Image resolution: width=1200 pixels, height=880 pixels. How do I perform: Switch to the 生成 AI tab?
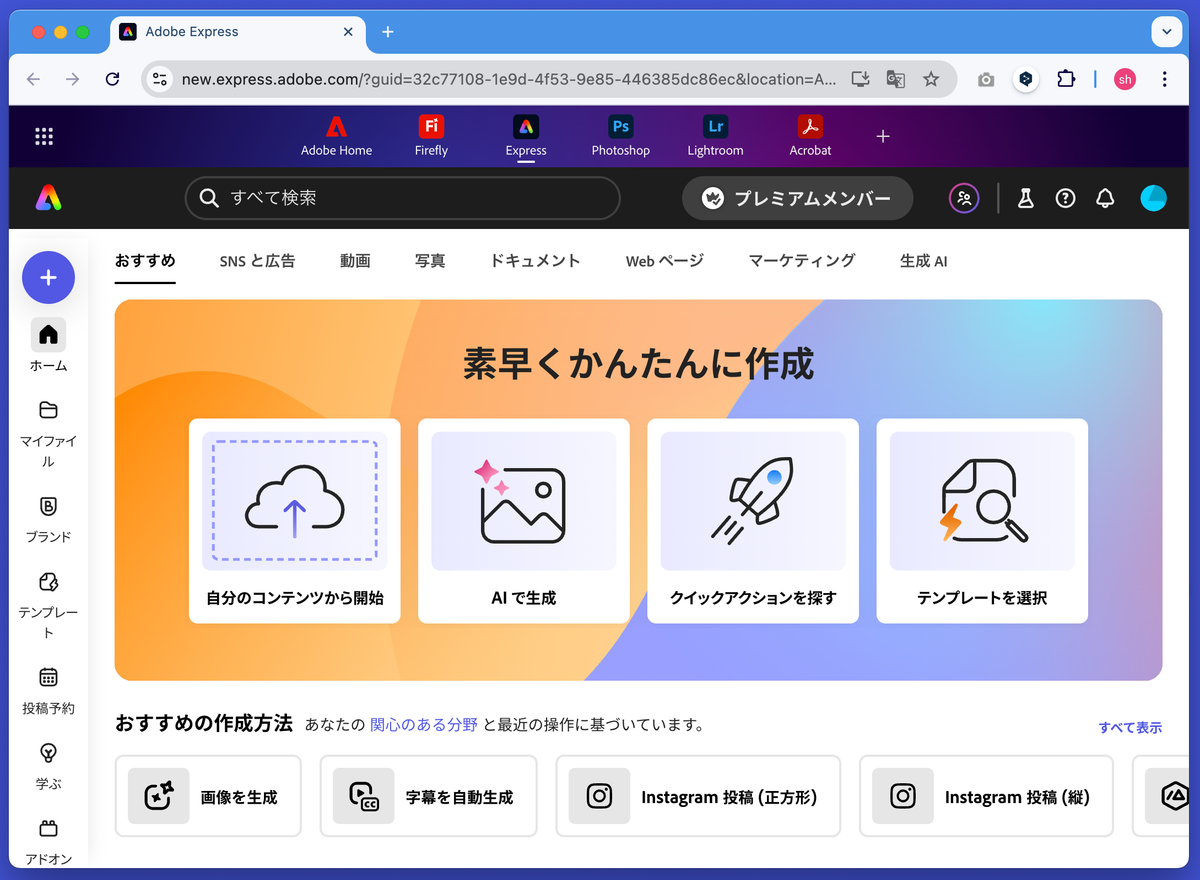924,261
